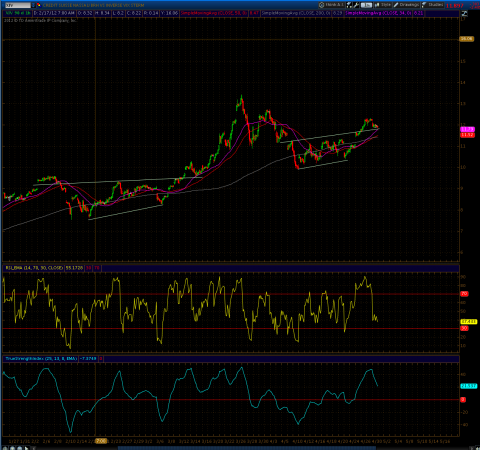Click the RSI 30 level color box
The height and width of the screenshot is (450, 480).
89,268
